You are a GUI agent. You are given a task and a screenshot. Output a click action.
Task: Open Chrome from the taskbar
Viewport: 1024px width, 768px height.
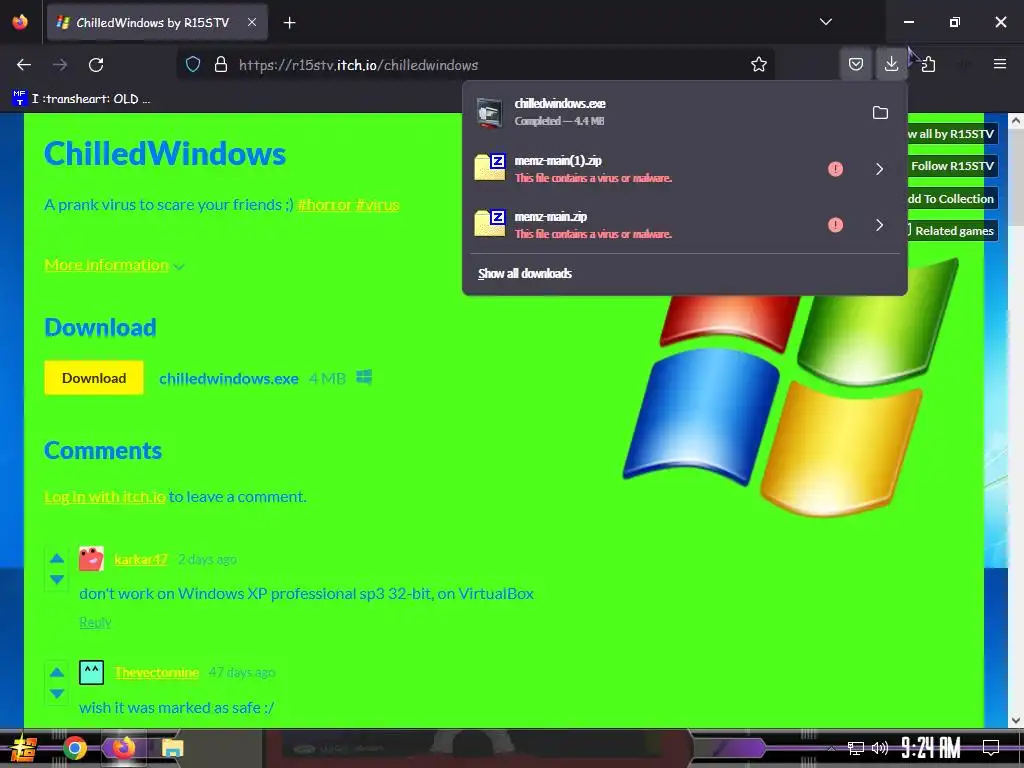tap(74, 748)
